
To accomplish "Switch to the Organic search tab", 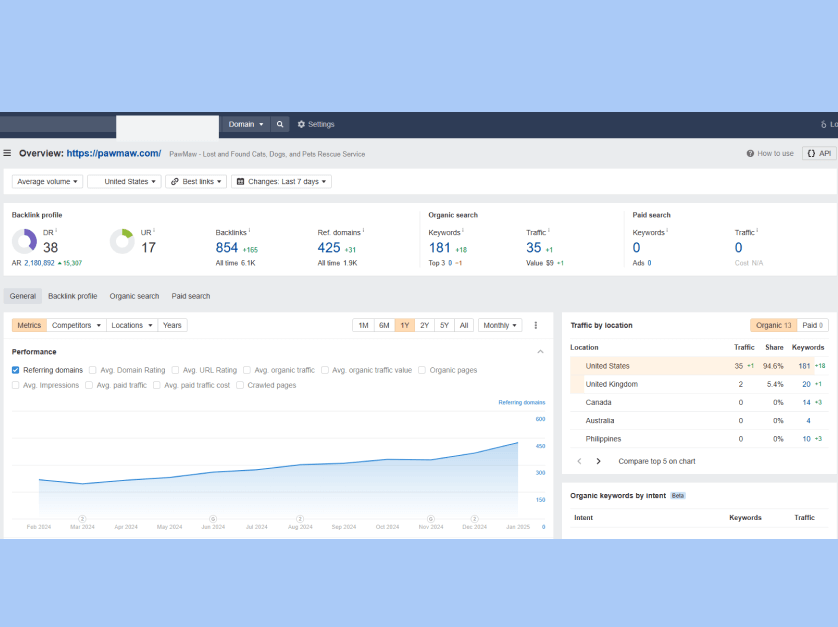I will (134, 296).
